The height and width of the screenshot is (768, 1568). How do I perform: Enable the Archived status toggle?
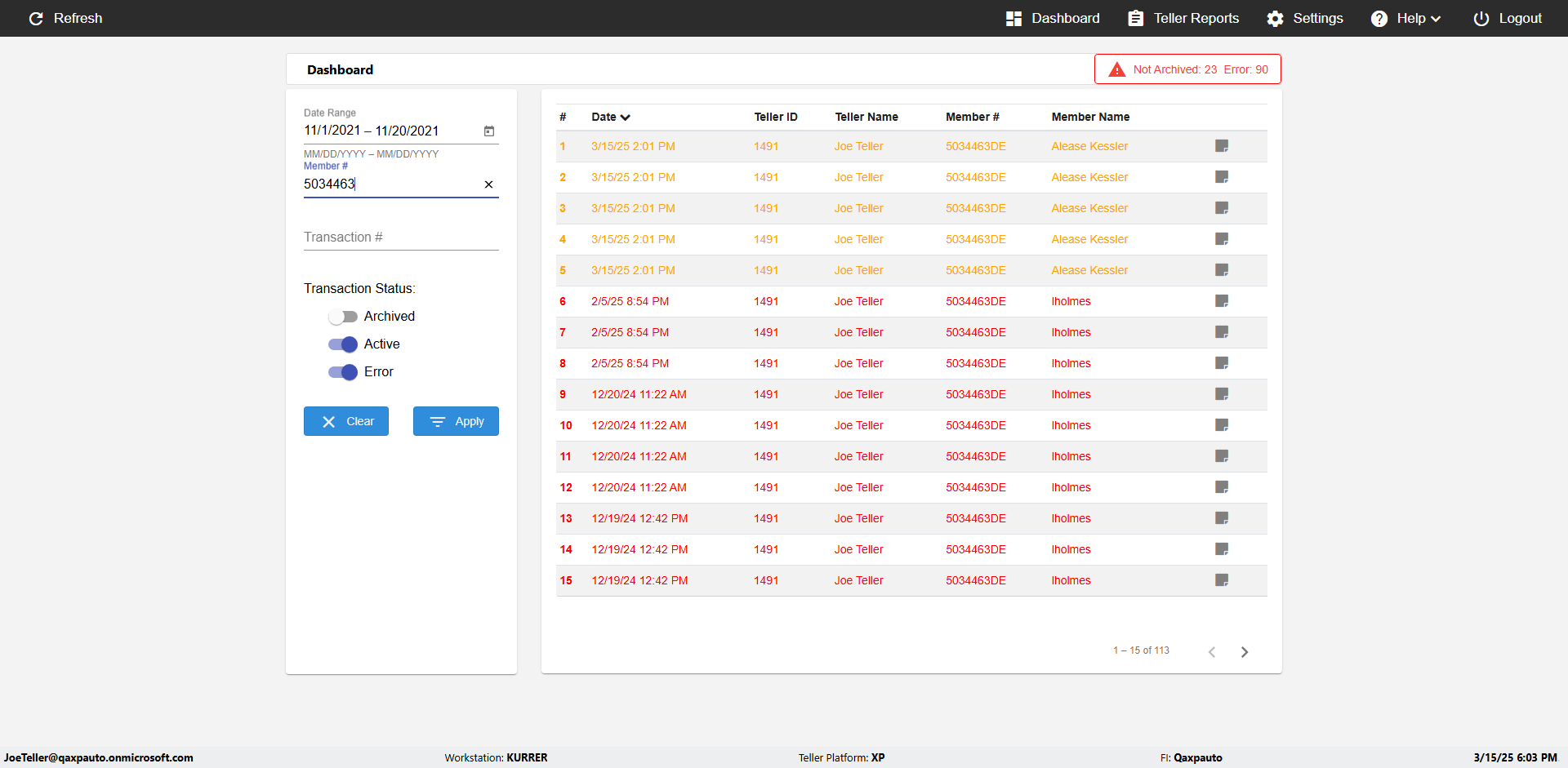(x=343, y=317)
